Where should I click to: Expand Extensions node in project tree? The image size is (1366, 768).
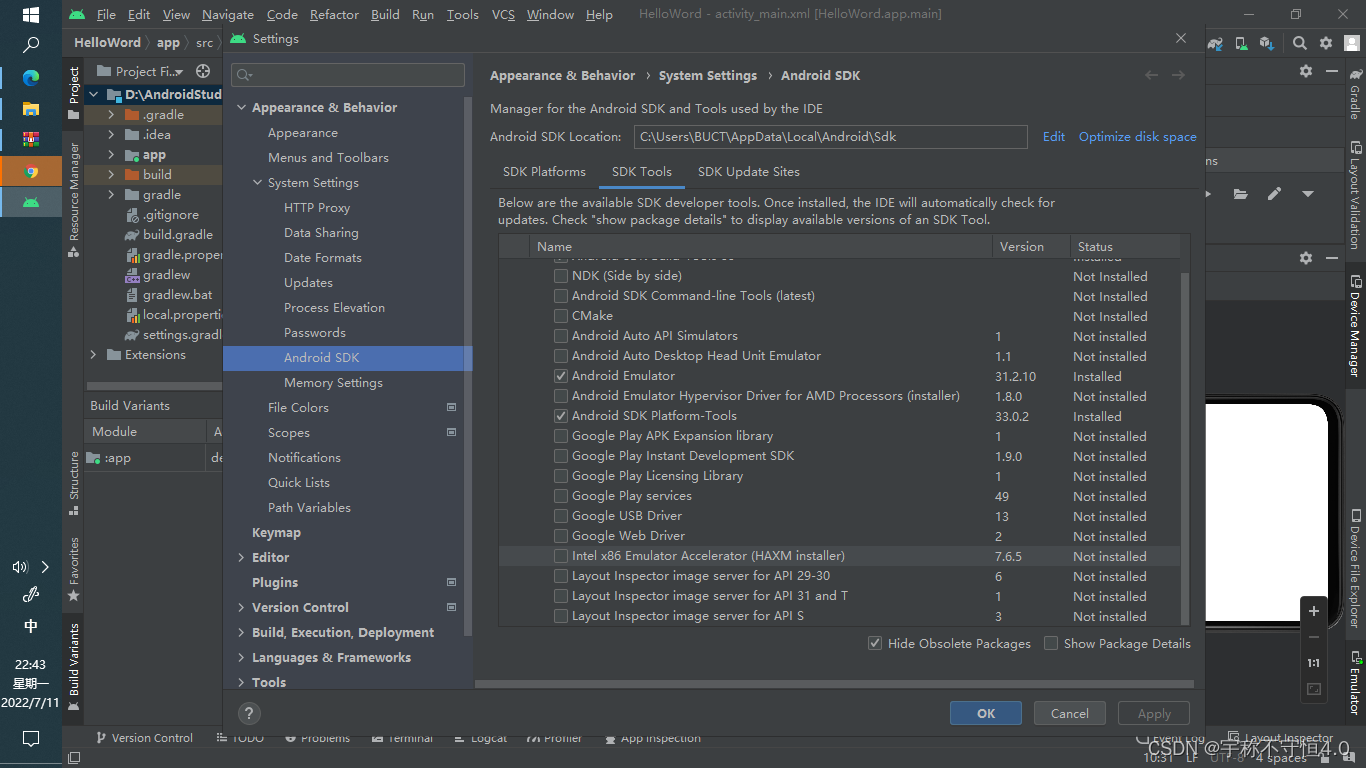pos(93,355)
